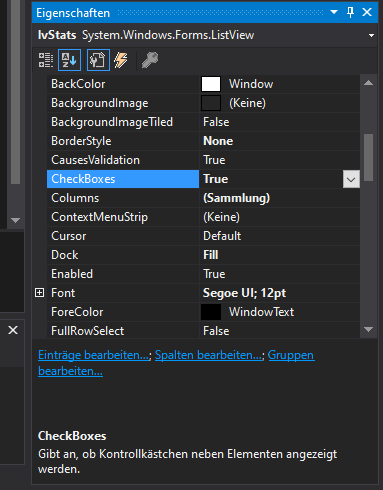This screenshot has height=490, width=383.
Task: Click the black ForeColor swatch
Action: pos(211,312)
